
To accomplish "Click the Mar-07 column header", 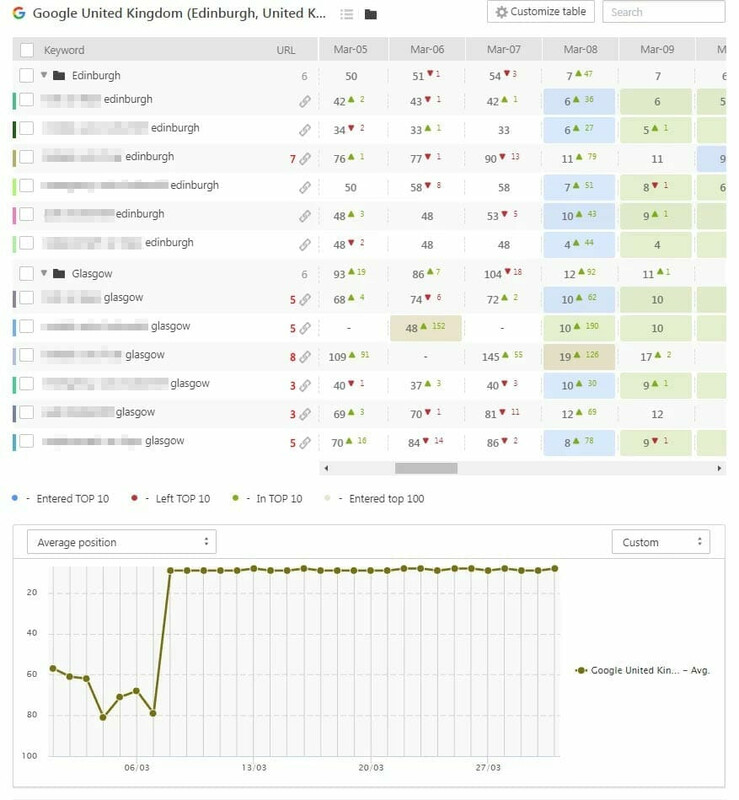I will point(504,49).
